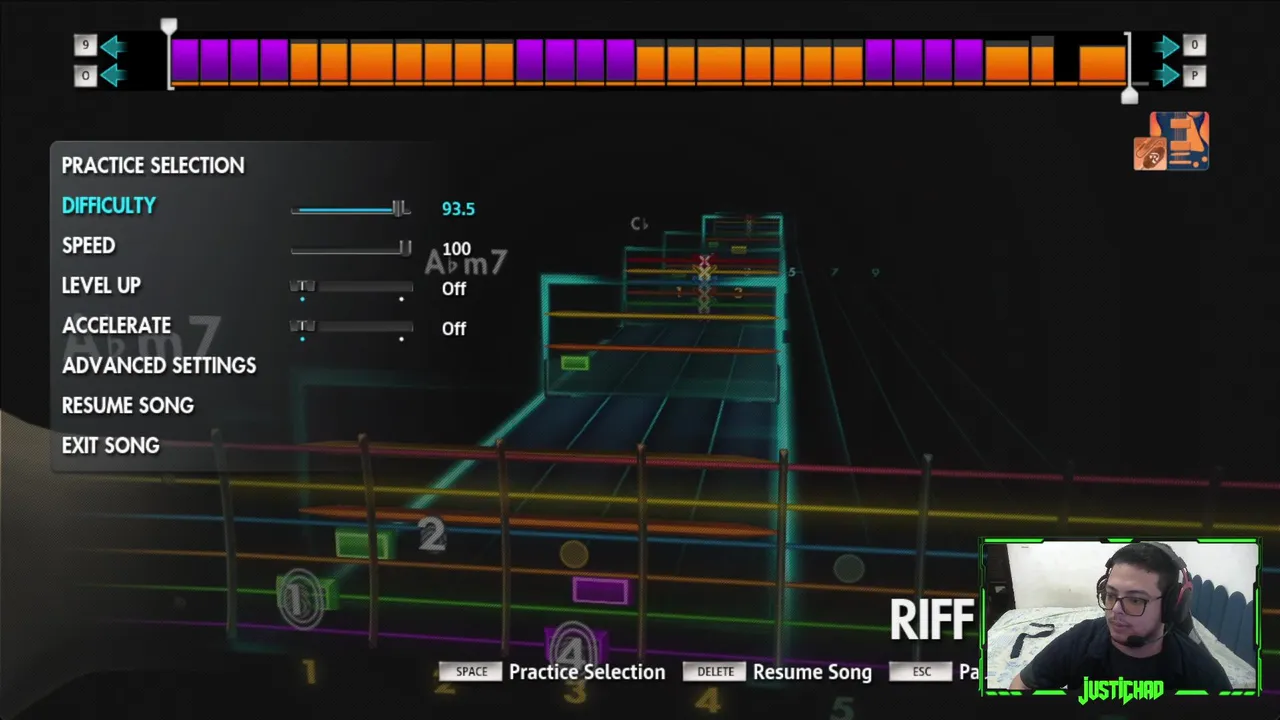Adjust the Speed slider
The image size is (1280, 720).
coord(351,249)
